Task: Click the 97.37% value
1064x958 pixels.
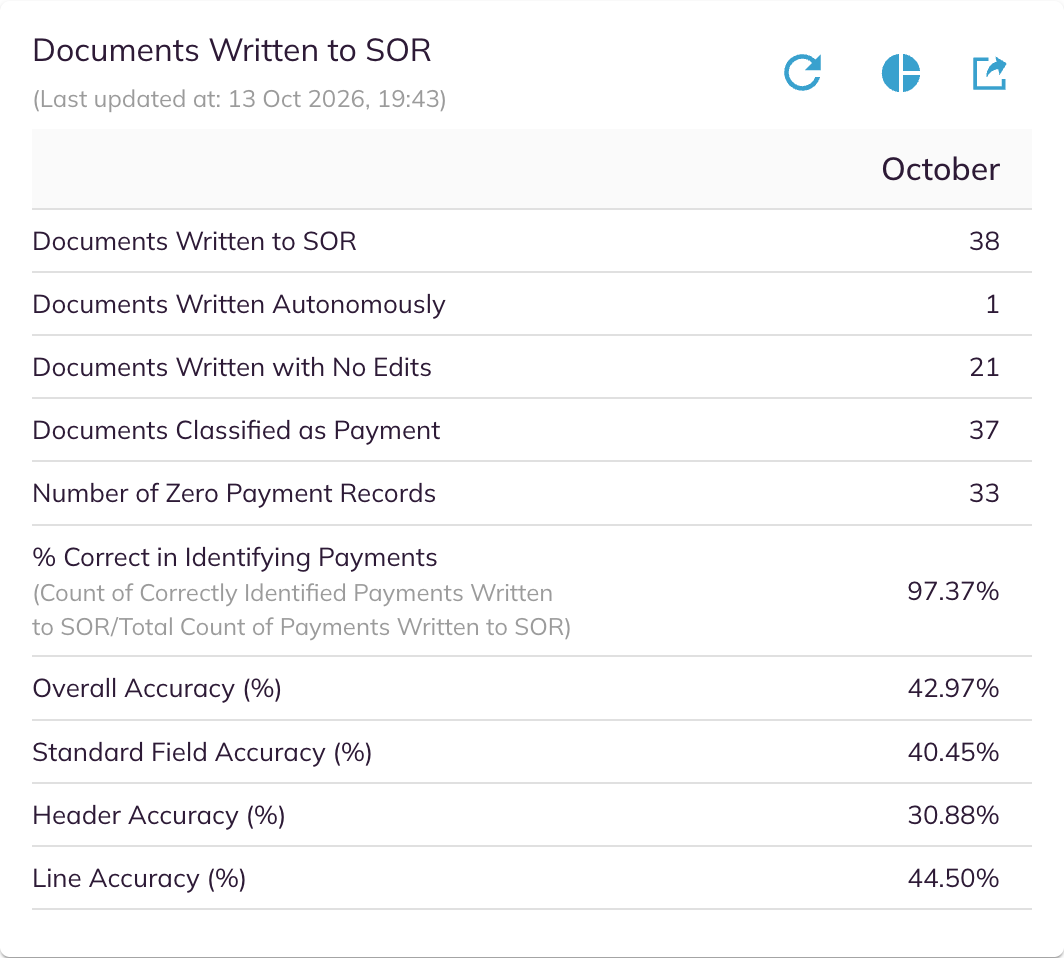Action: coord(953,591)
